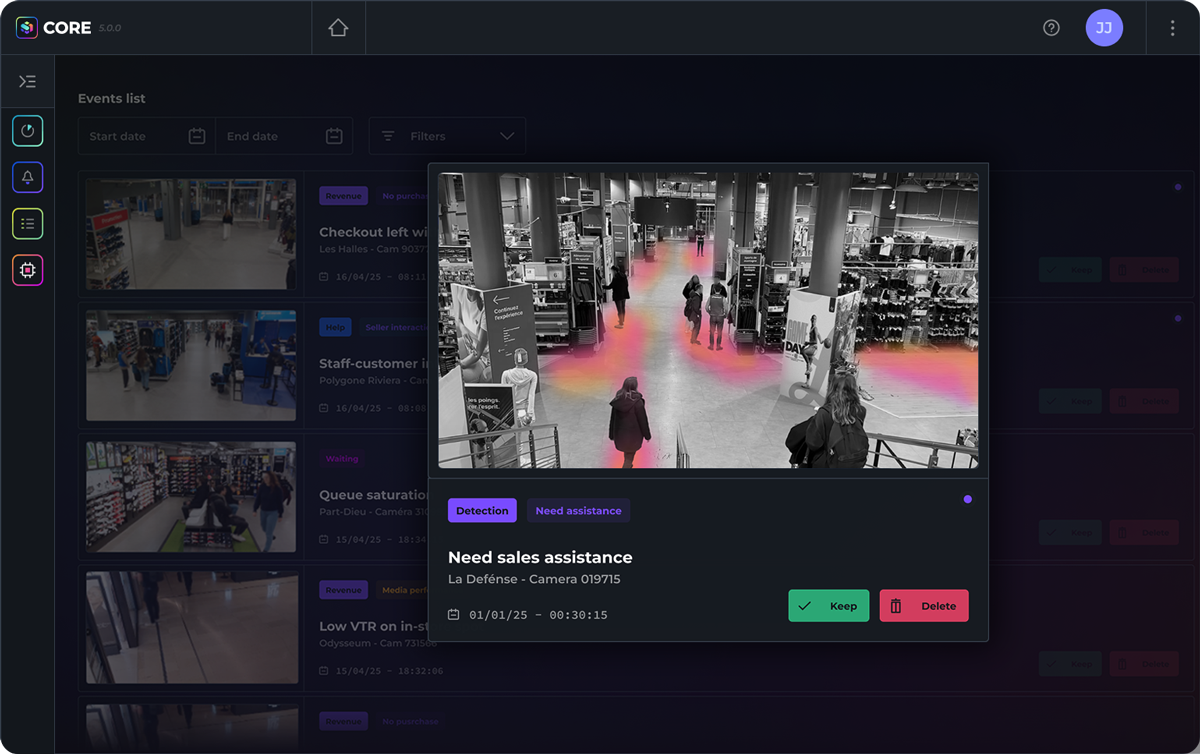The height and width of the screenshot is (754, 1200).
Task: Click the home icon in top bar
Action: [337, 27]
